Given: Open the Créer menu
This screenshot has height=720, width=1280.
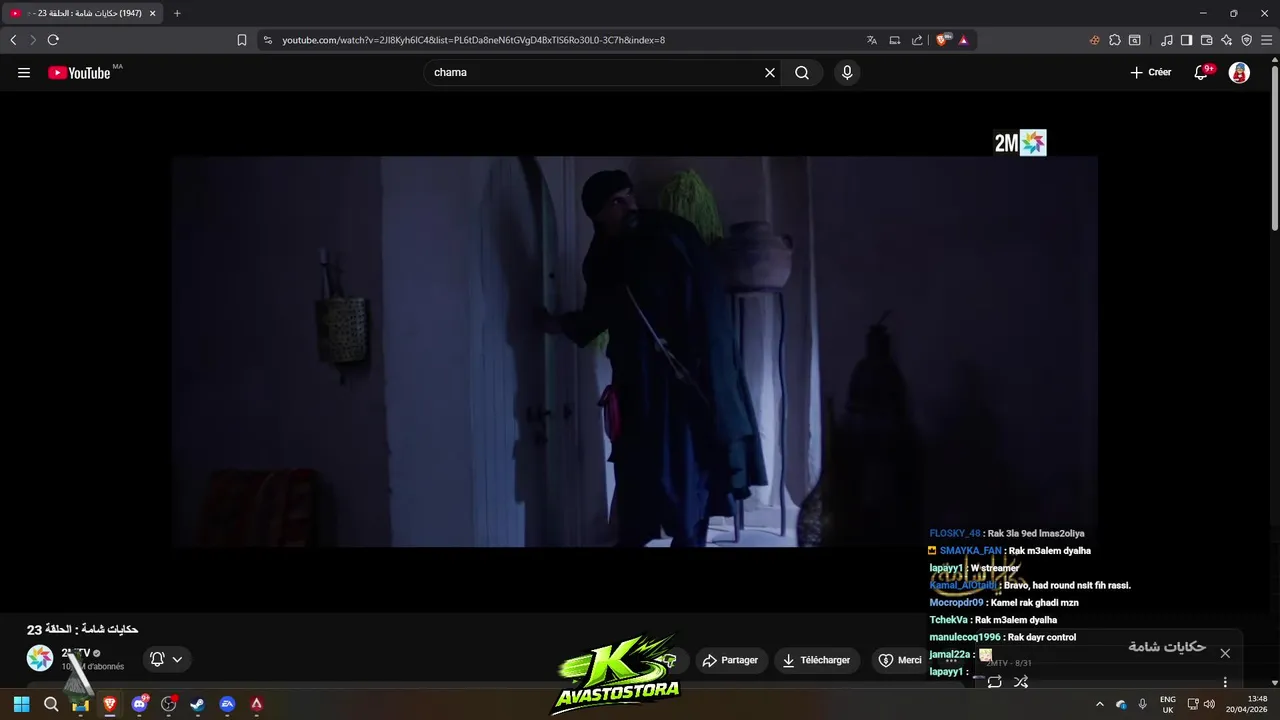Looking at the screenshot, I should coord(1151,72).
